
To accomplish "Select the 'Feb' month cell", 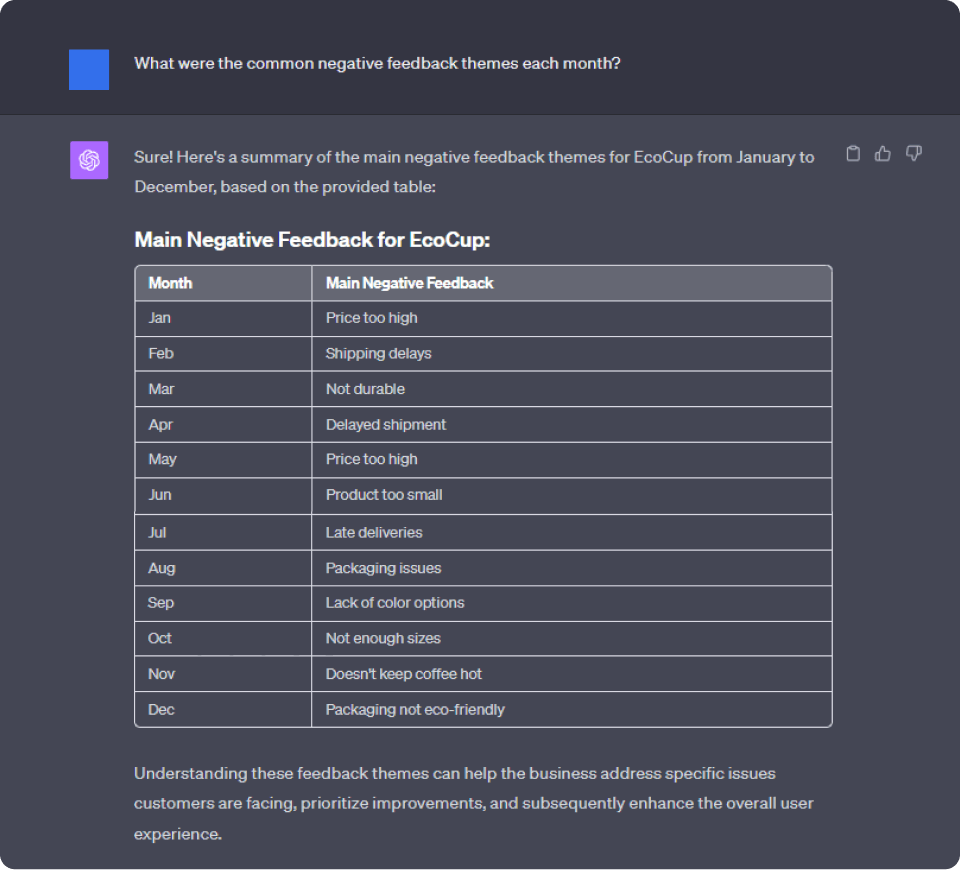I will tap(223, 354).
